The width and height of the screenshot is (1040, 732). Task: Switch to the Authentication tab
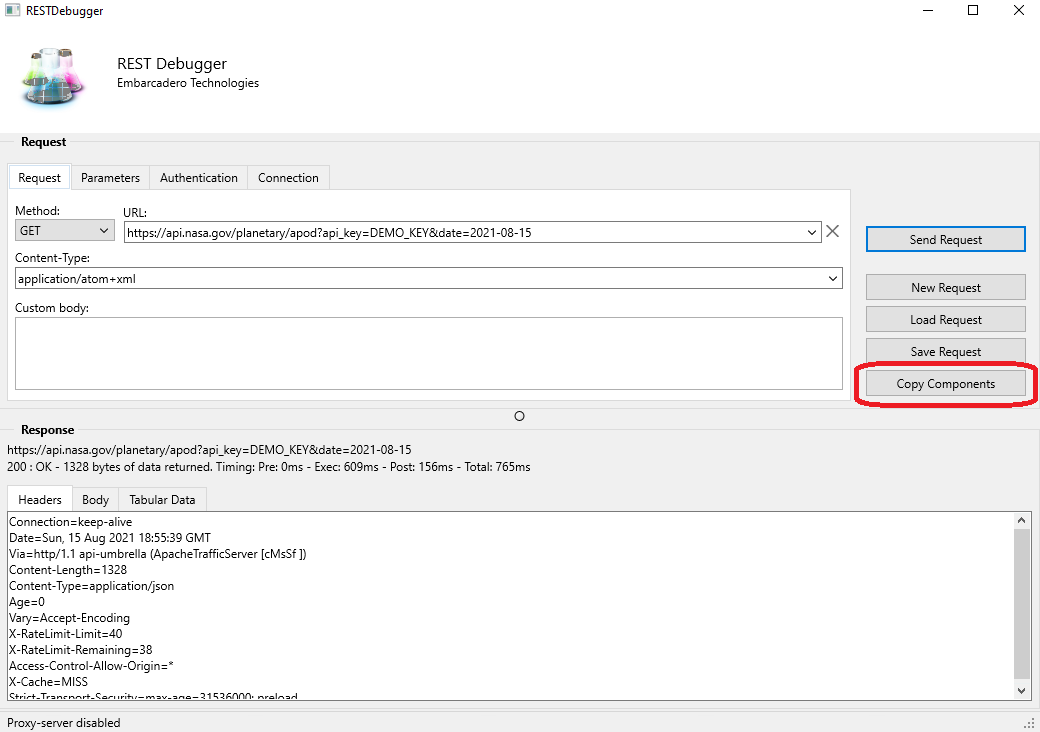pyautogui.click(x=198, y=177)
